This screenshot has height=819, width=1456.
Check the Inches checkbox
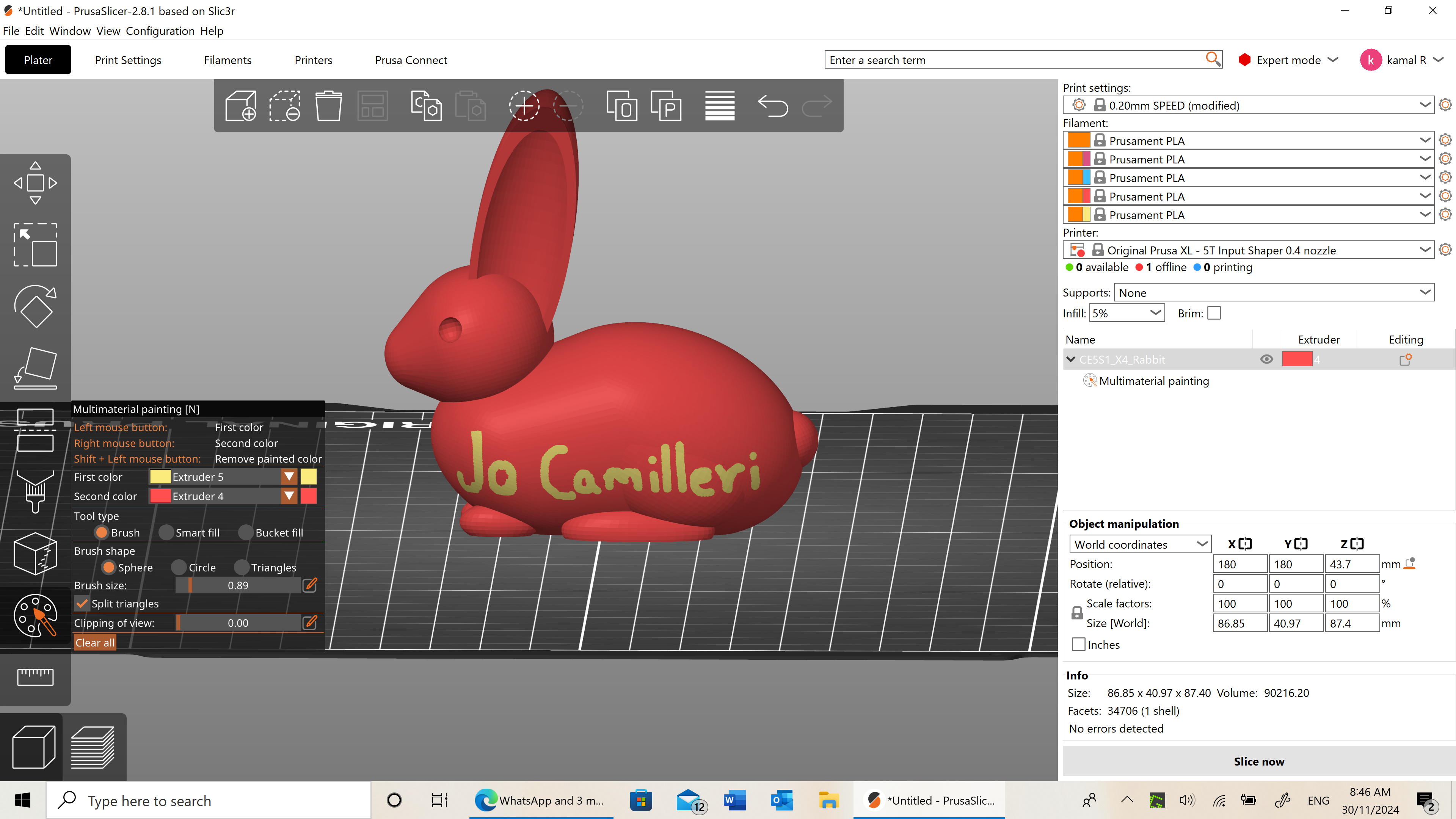pos(1079,644)
